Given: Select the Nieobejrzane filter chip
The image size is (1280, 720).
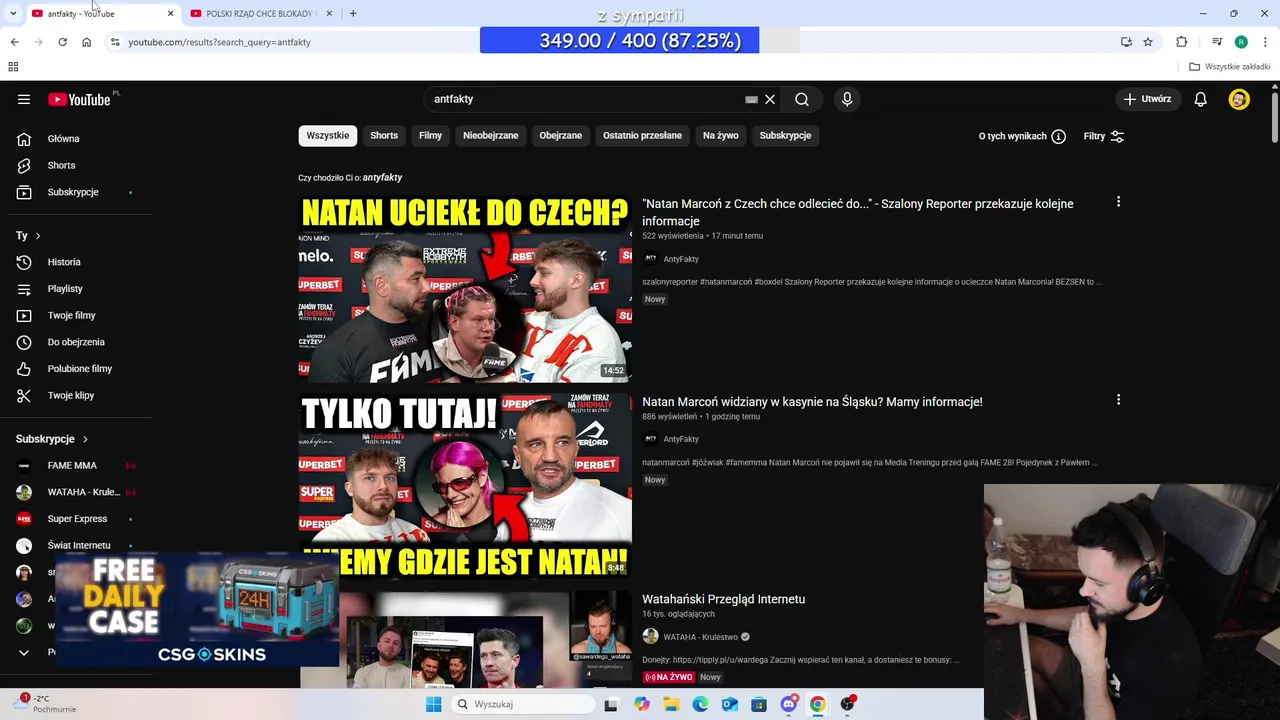Looking at the screenshot, I should pyautogui.click(x=490, y=135).
